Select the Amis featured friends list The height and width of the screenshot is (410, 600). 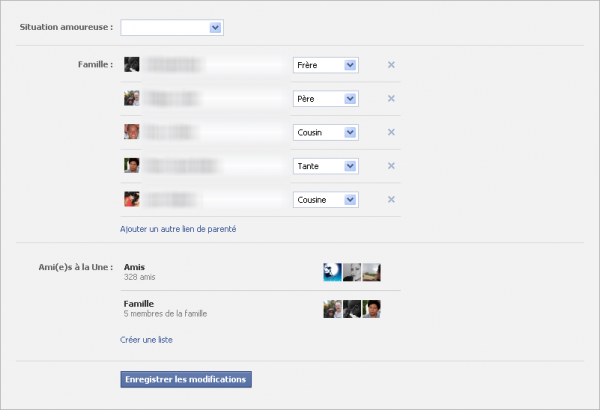(135, 268)
